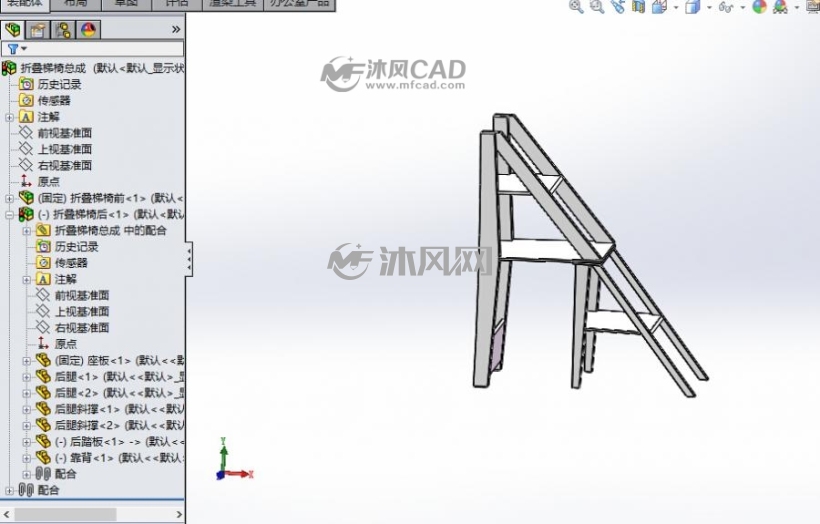Open the Apply Scene dropdown arrow

coord(797,7)
